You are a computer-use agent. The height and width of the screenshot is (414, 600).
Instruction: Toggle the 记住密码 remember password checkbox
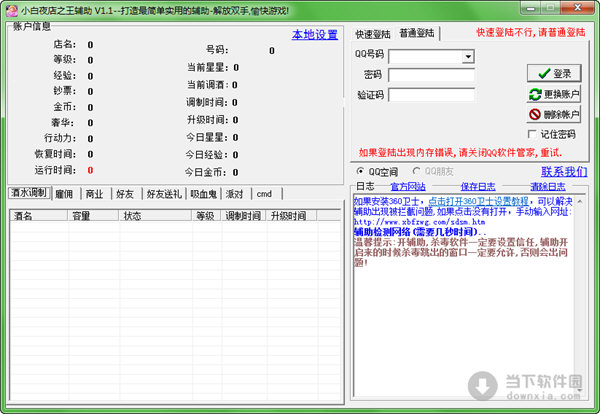(x=532, y=134)
